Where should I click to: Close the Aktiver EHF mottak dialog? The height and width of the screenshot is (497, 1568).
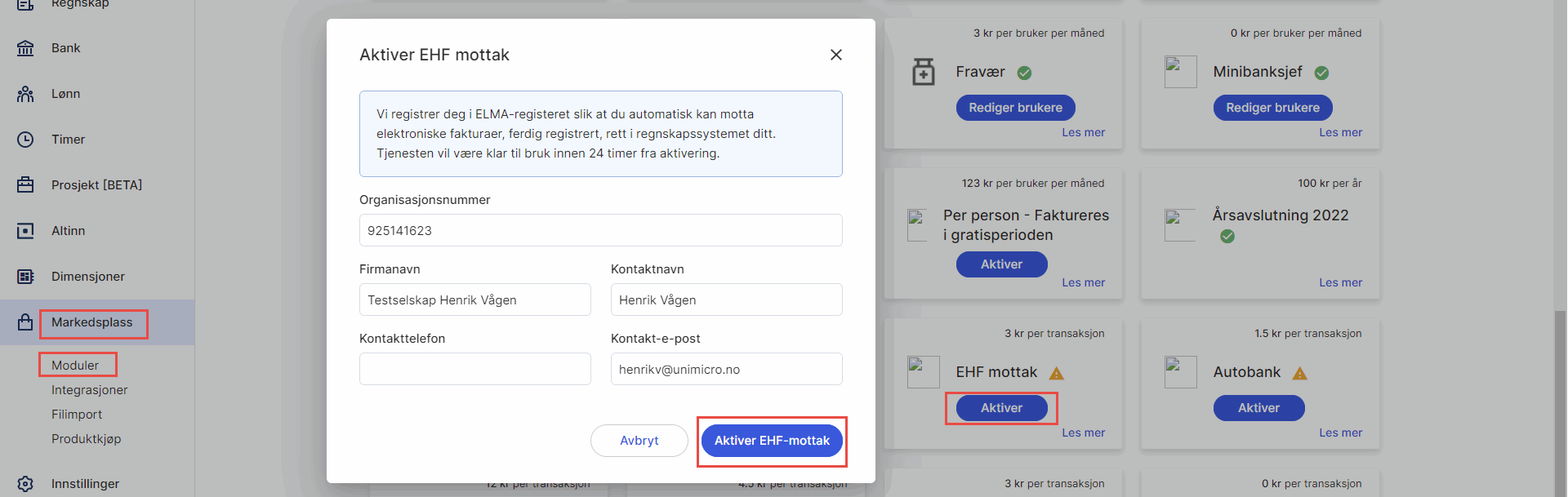point(835,55)
